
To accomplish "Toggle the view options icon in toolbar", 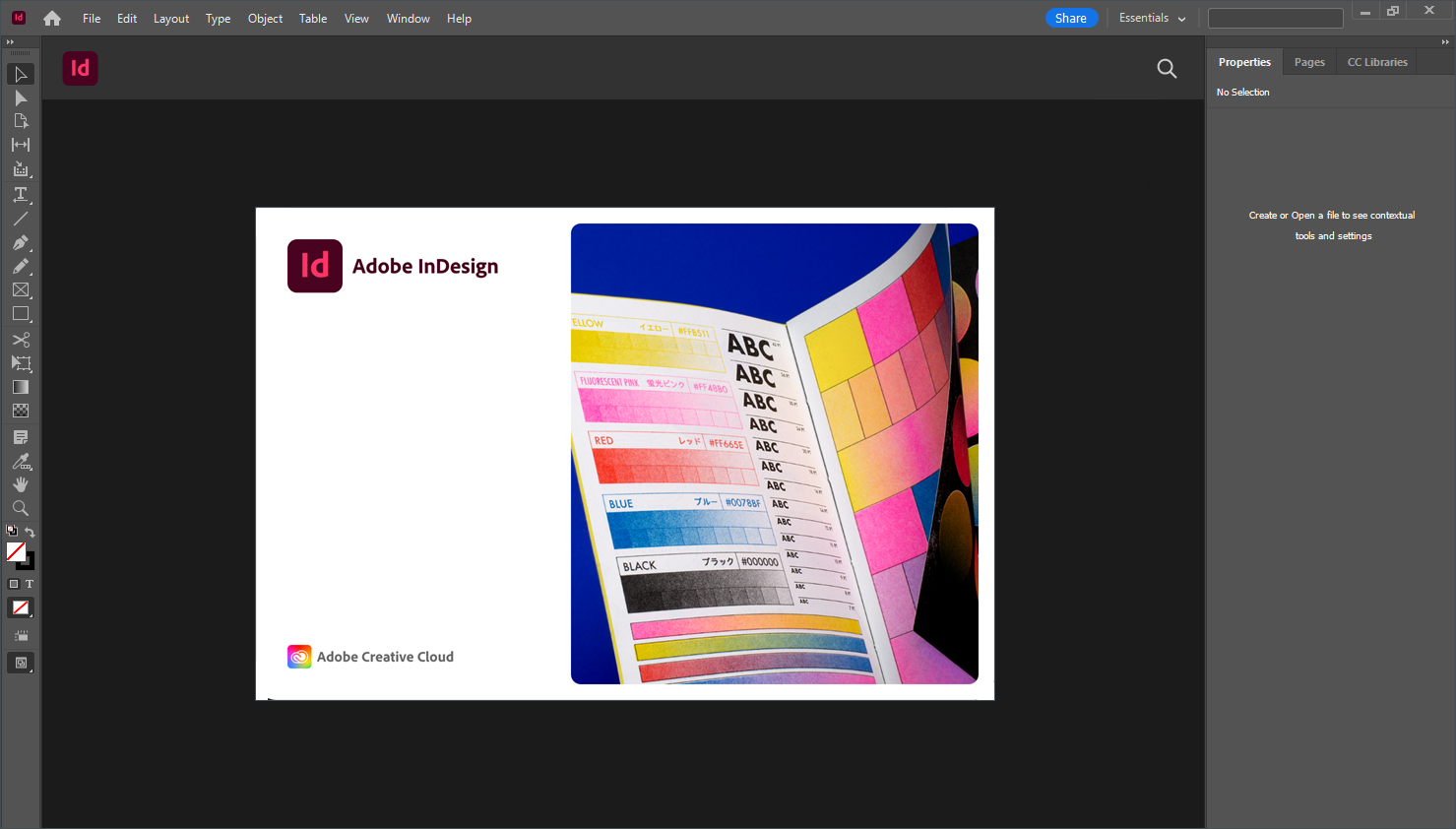I will point(21,636).
